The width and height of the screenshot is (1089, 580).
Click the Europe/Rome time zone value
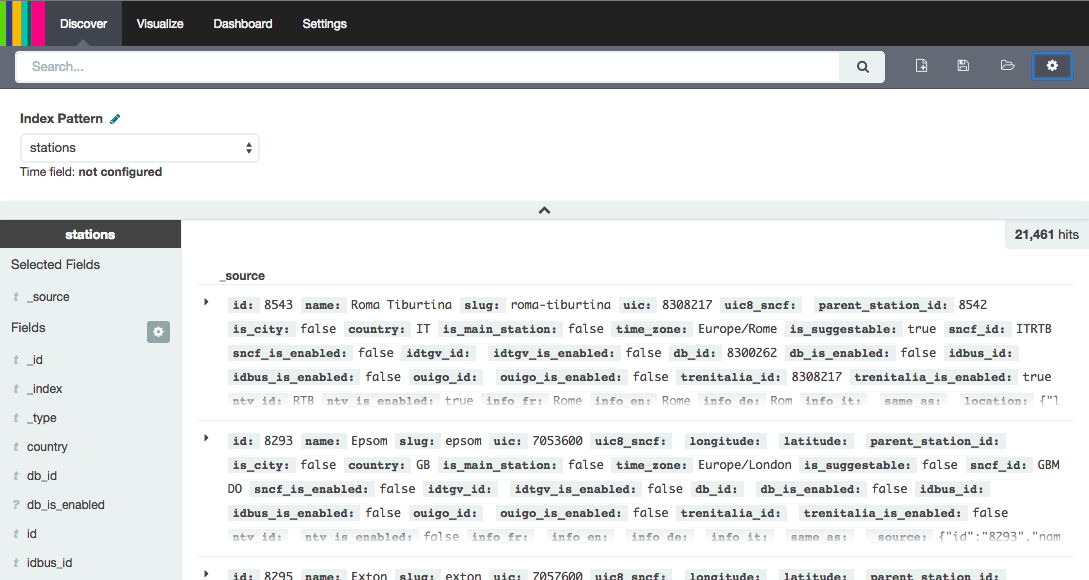738,329
